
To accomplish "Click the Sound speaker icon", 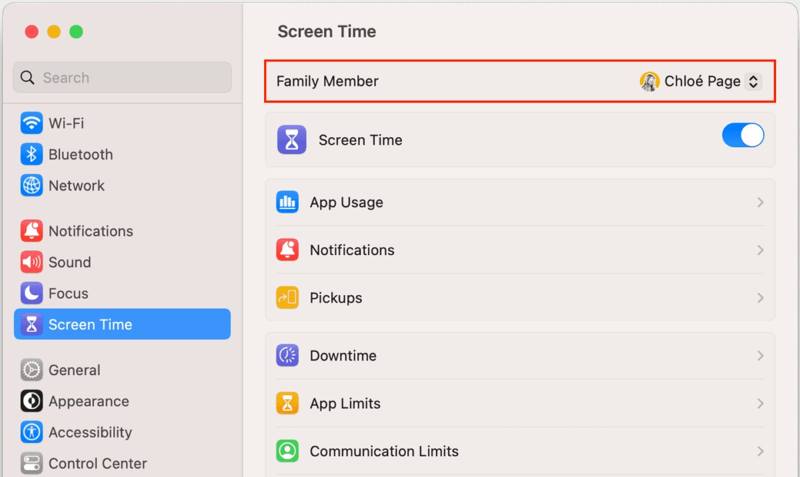I will click(31, 262).
